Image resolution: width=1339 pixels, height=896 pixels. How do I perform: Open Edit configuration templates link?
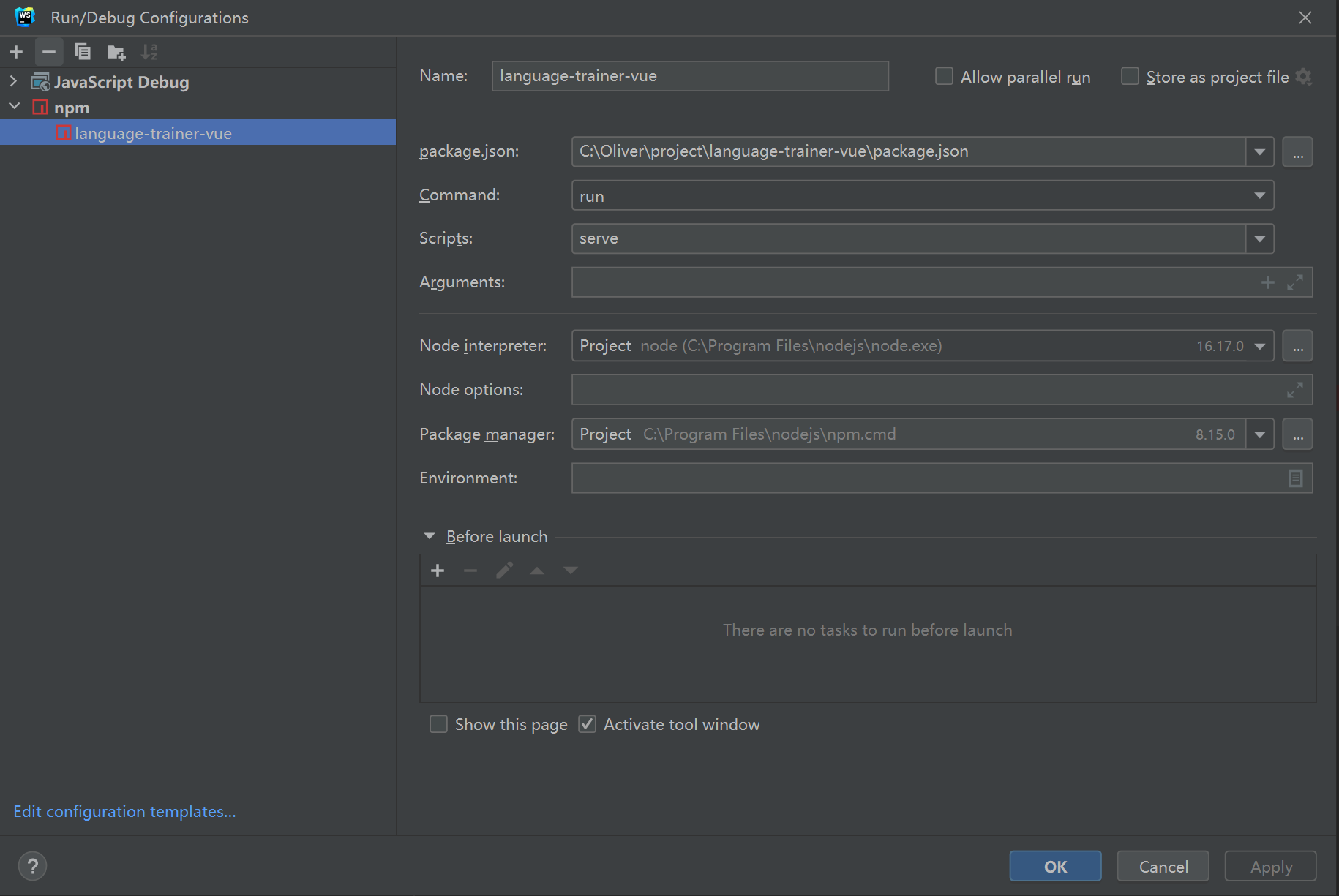pos(124,811)
